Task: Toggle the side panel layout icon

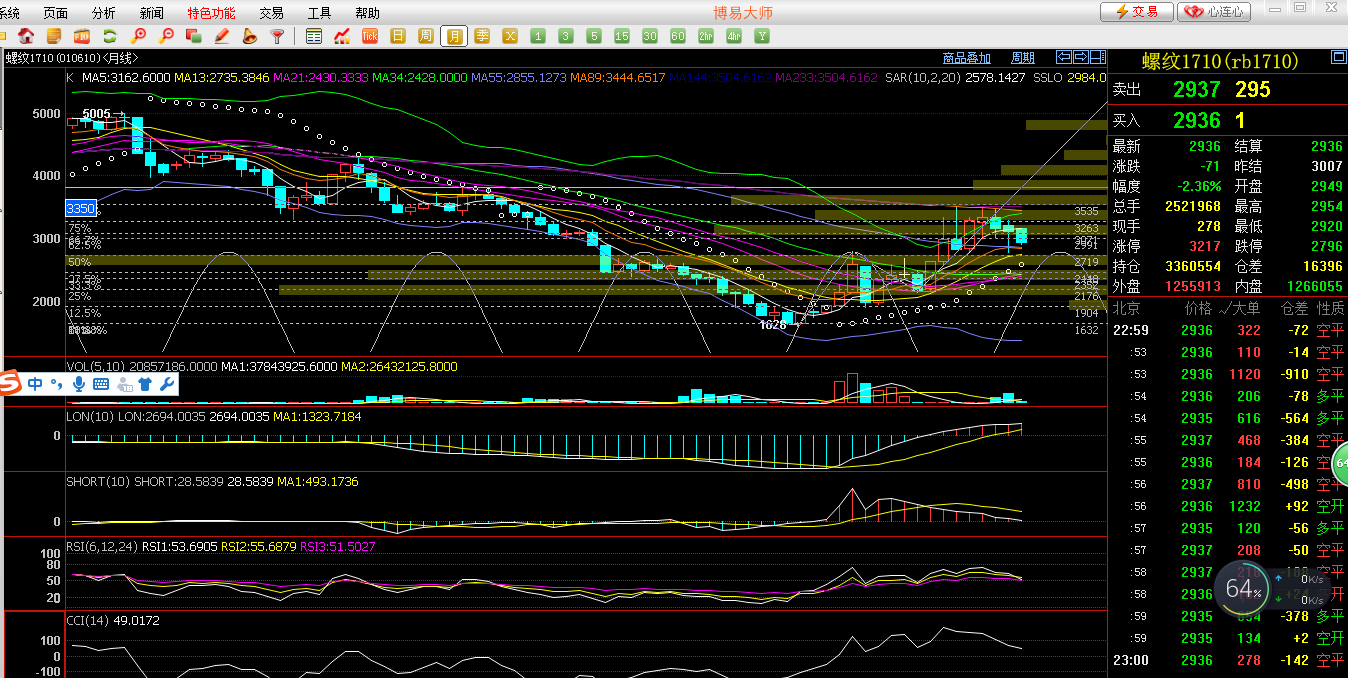Action: (1098, 57)
